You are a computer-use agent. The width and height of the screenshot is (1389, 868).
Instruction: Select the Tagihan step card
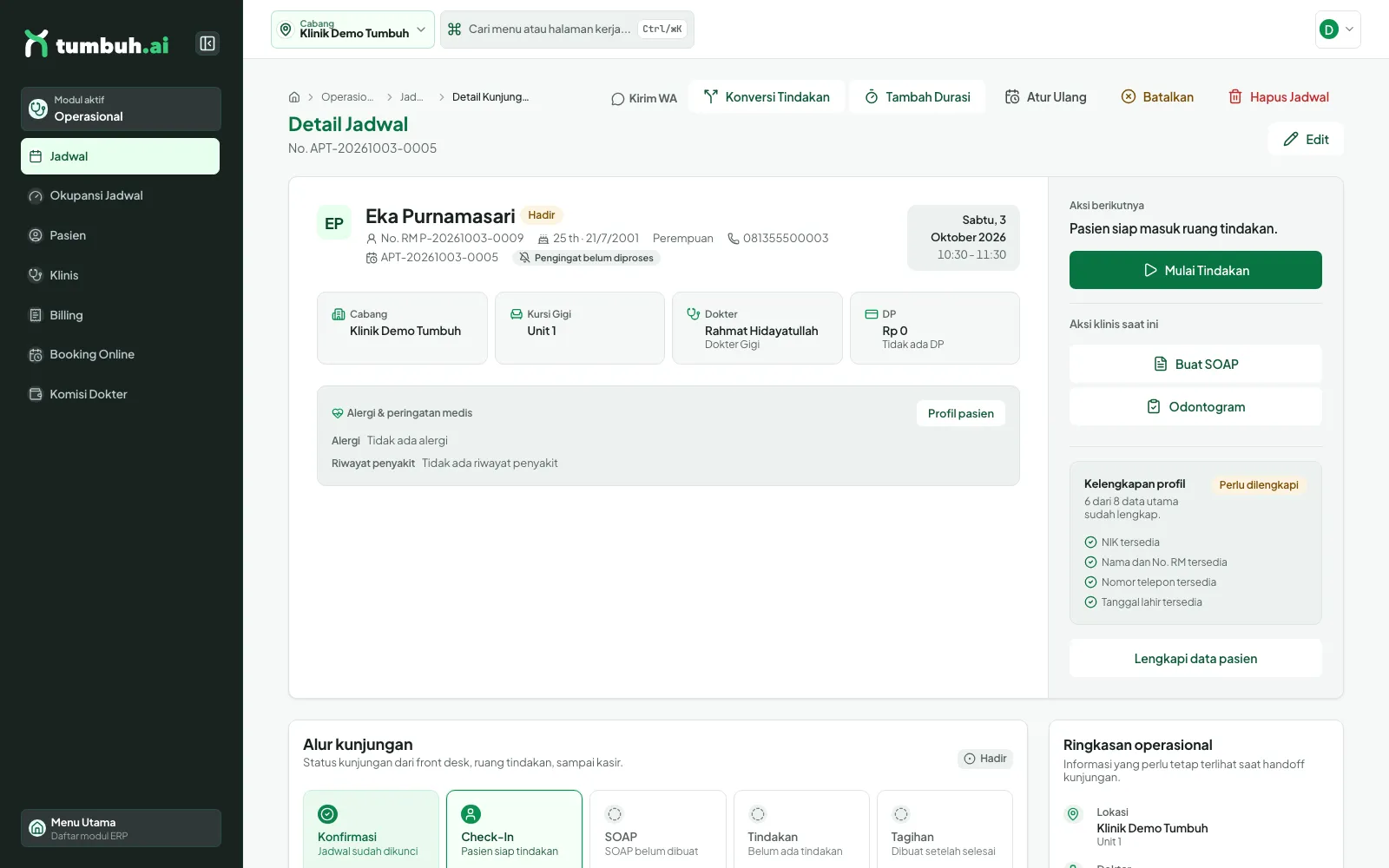[945, 829]
